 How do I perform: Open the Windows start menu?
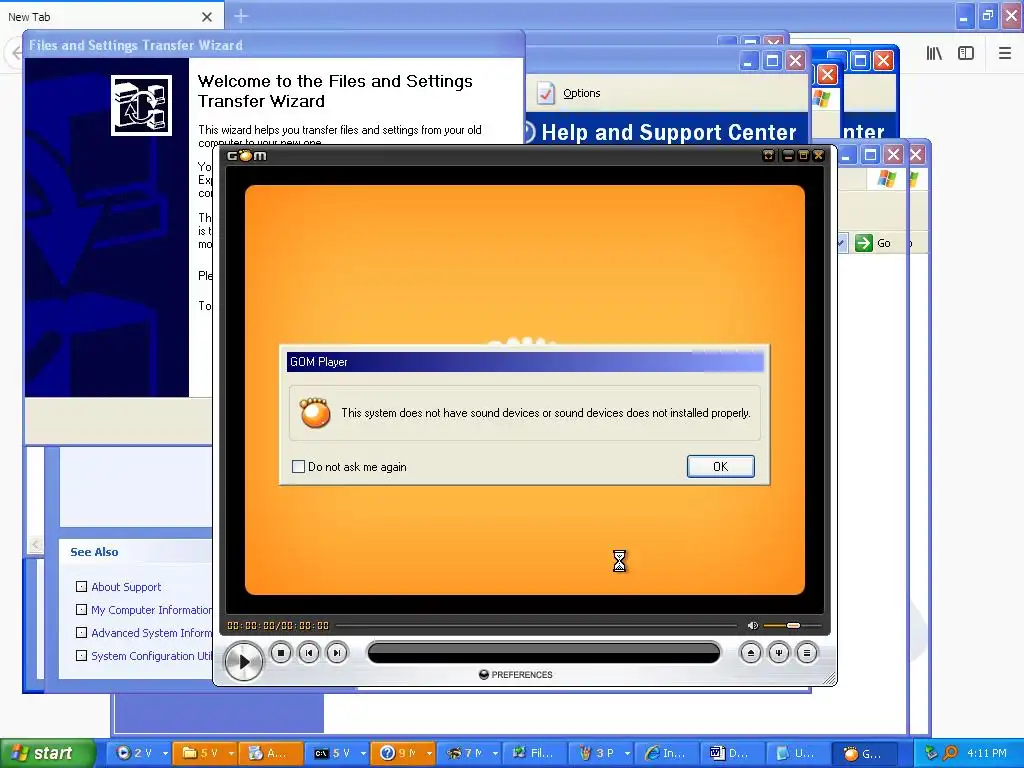tap(47, 753)
